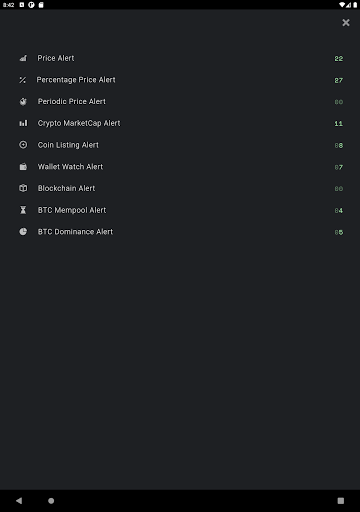Tap the Blockchain Alert cube icon
The image size is (360, 512).
23,188
